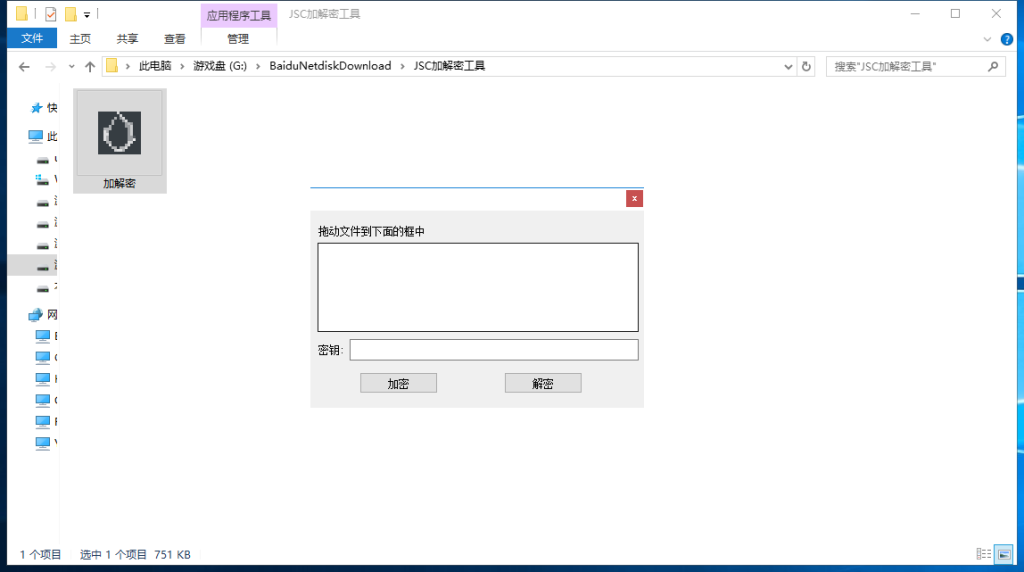Expand the address bar history dropdown

pos(789,66)
